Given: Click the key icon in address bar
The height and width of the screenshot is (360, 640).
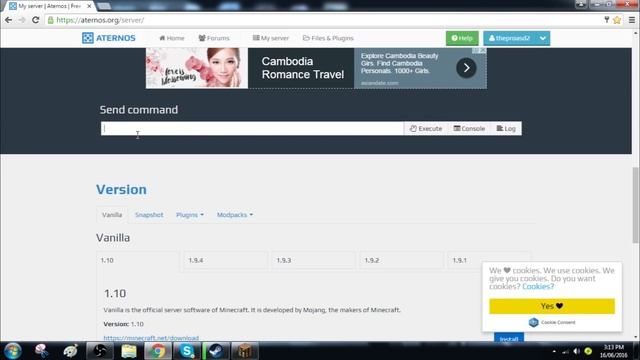Looking at the screenshot, I should (x=607, y=20).
